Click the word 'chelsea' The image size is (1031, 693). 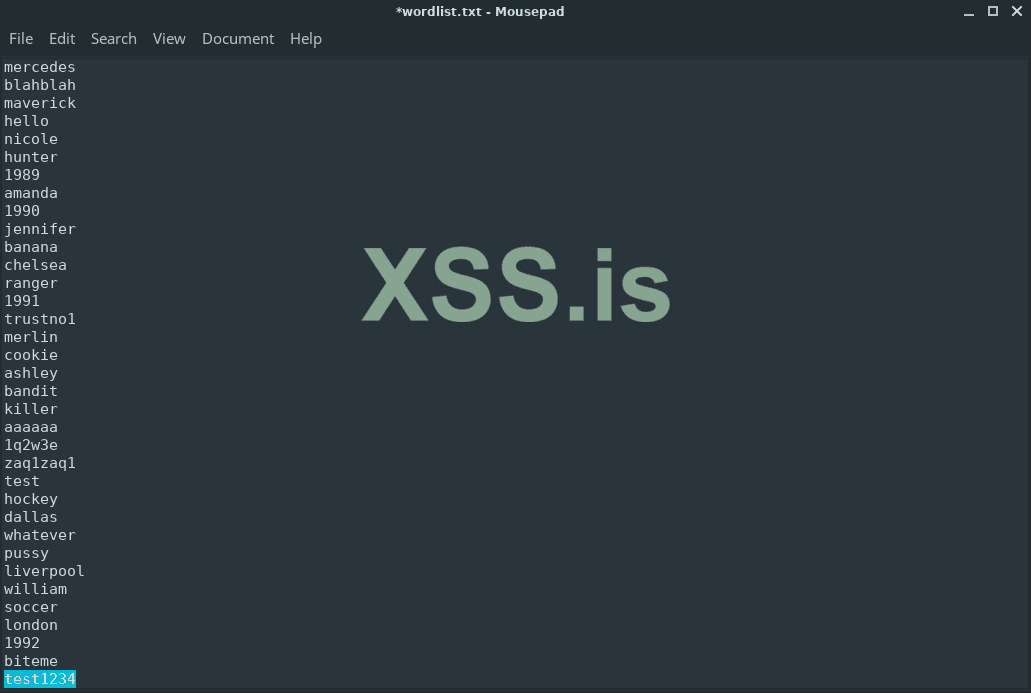[35, 265]
